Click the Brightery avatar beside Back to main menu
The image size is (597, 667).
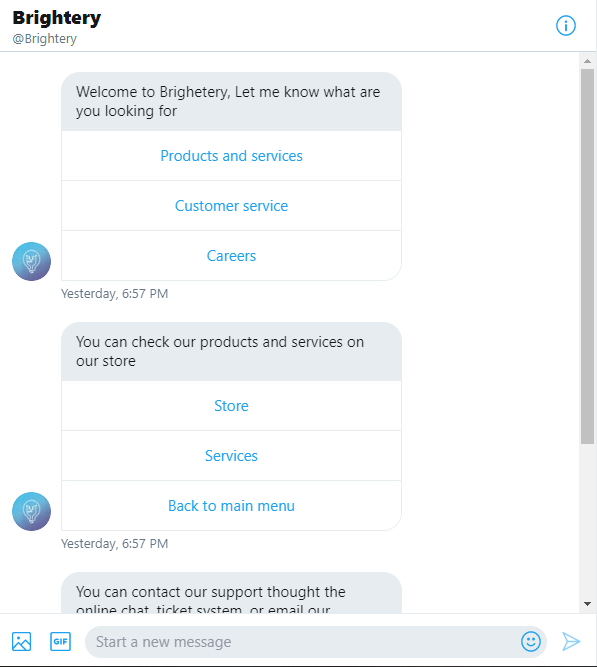[31, 511]
